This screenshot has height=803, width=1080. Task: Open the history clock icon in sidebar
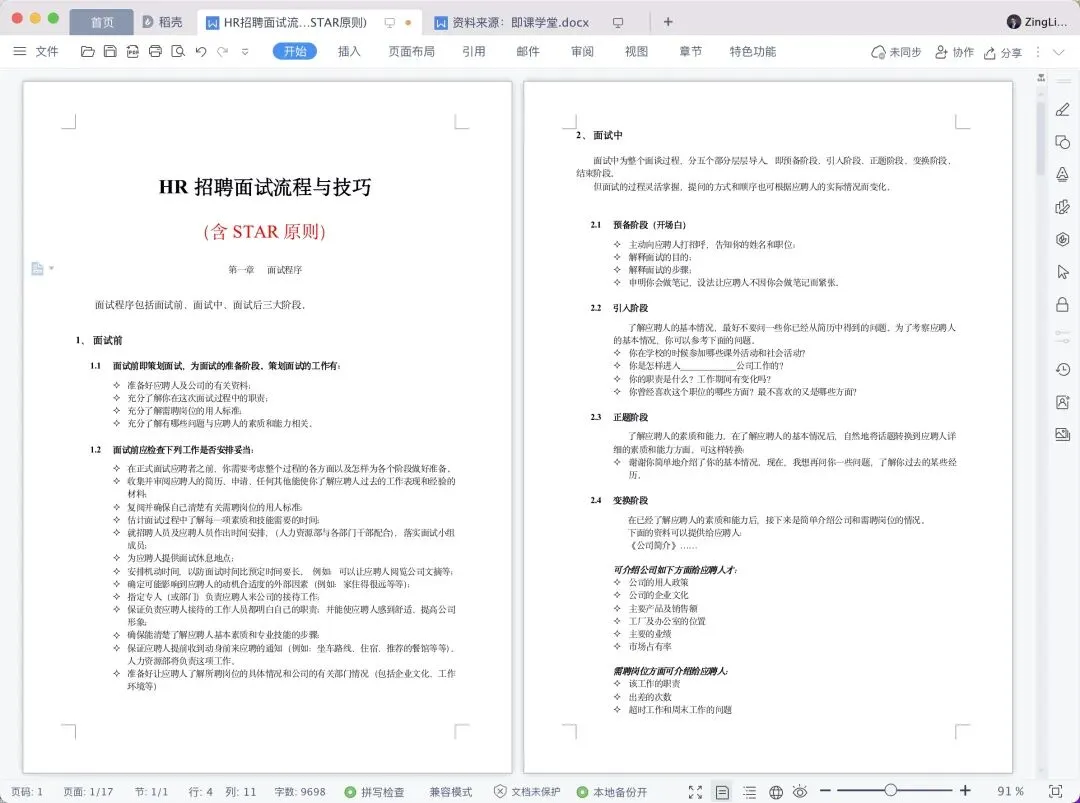pyautogui.click(x=1063, y=370)
